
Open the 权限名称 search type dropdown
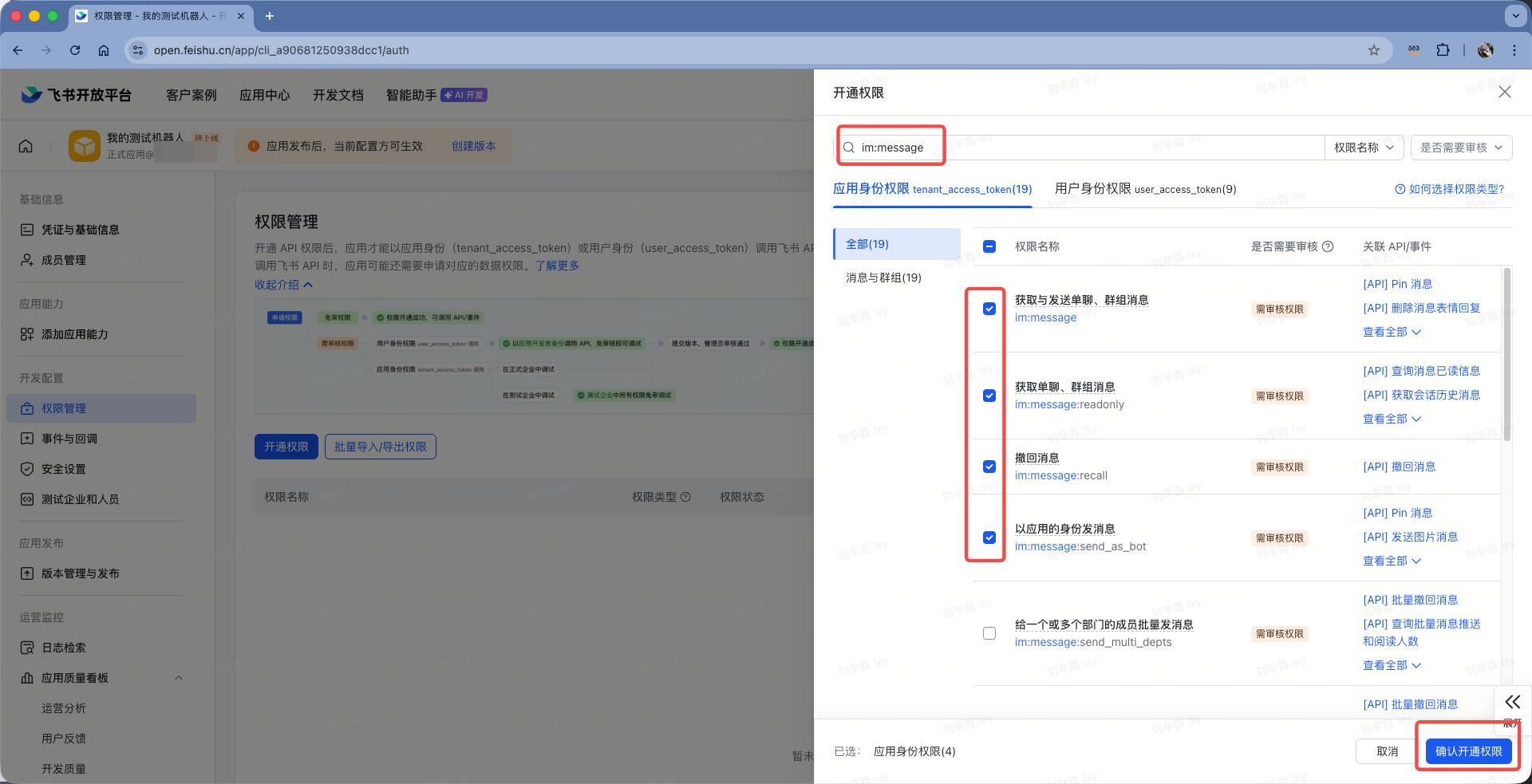pos(1364,148)
